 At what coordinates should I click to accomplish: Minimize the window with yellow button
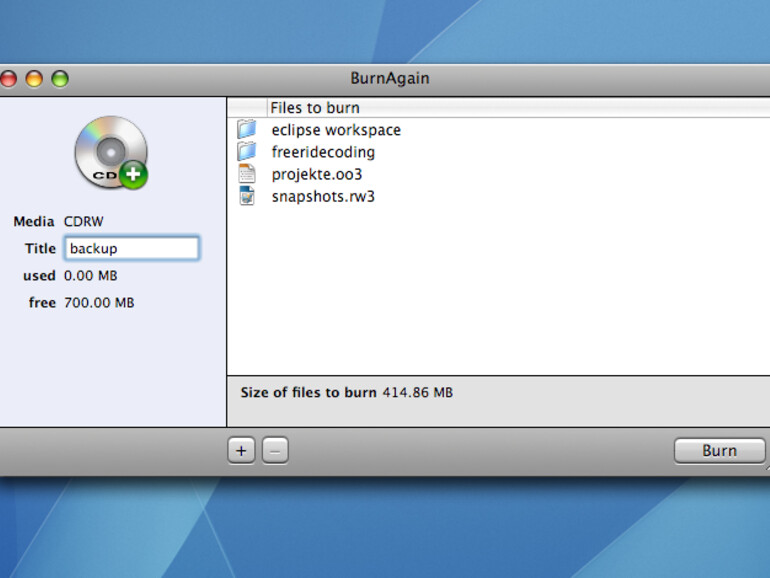[34, 79]
